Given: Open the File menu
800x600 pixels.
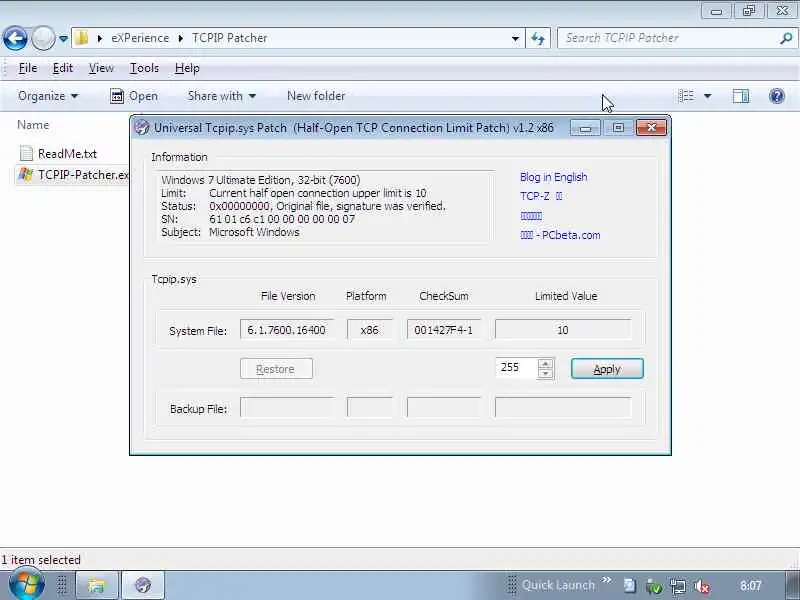Looking at the screenshot, I should (x=28, y=68).
